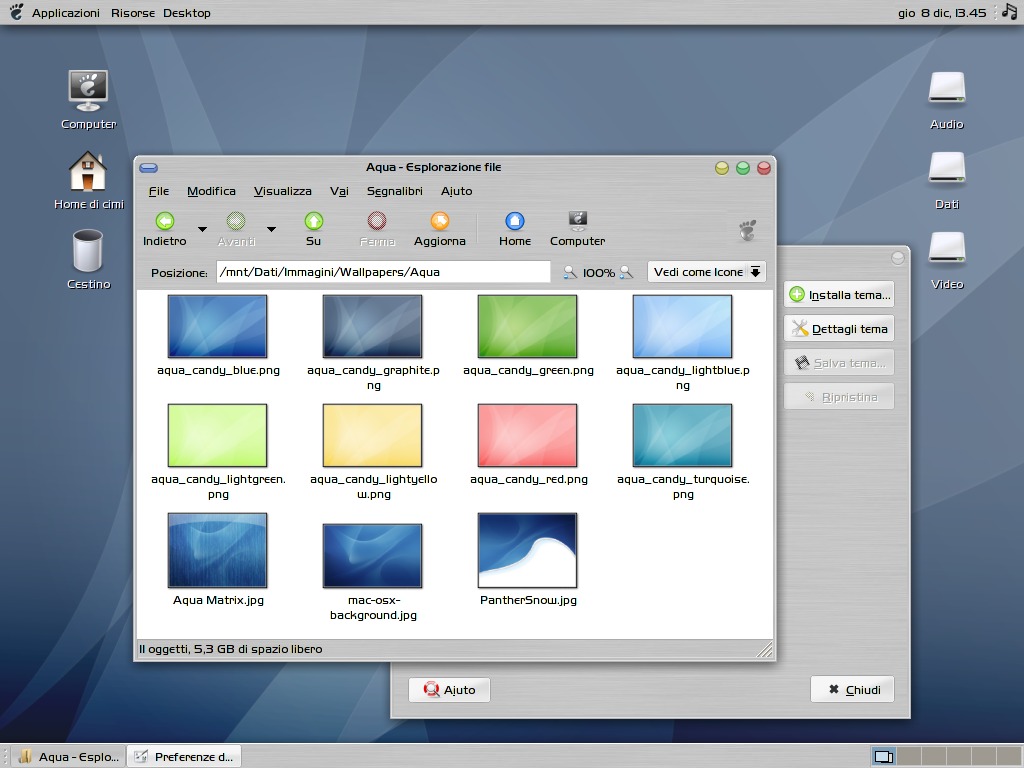Image resolution: width=1024 pixels, height=768 pixels.
Task: Go up with the Su icon
Action: coord(313,221)
